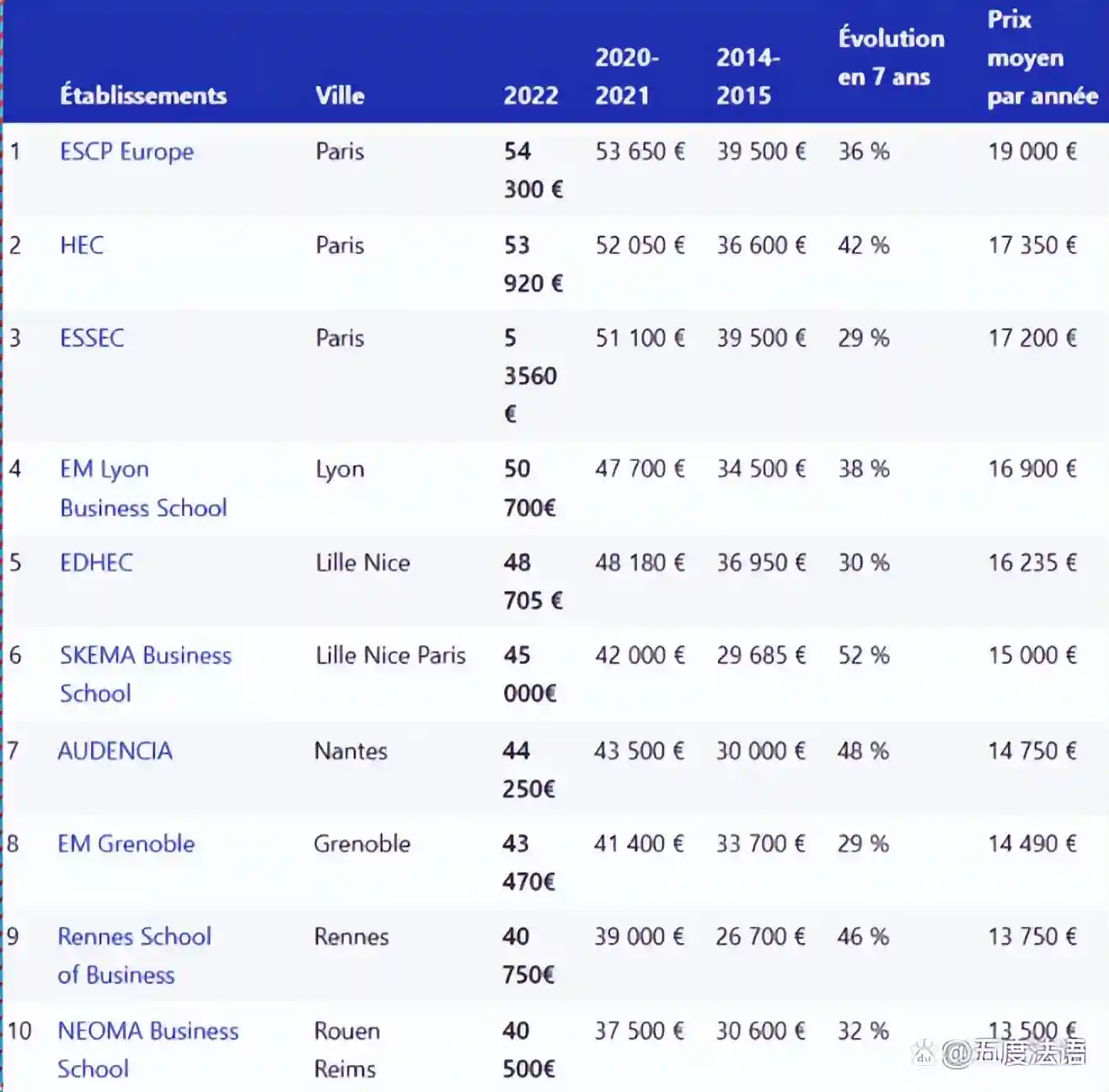Visit the Rennes School of Business link
The image size is (1109, 1092).
pos(134,955)
